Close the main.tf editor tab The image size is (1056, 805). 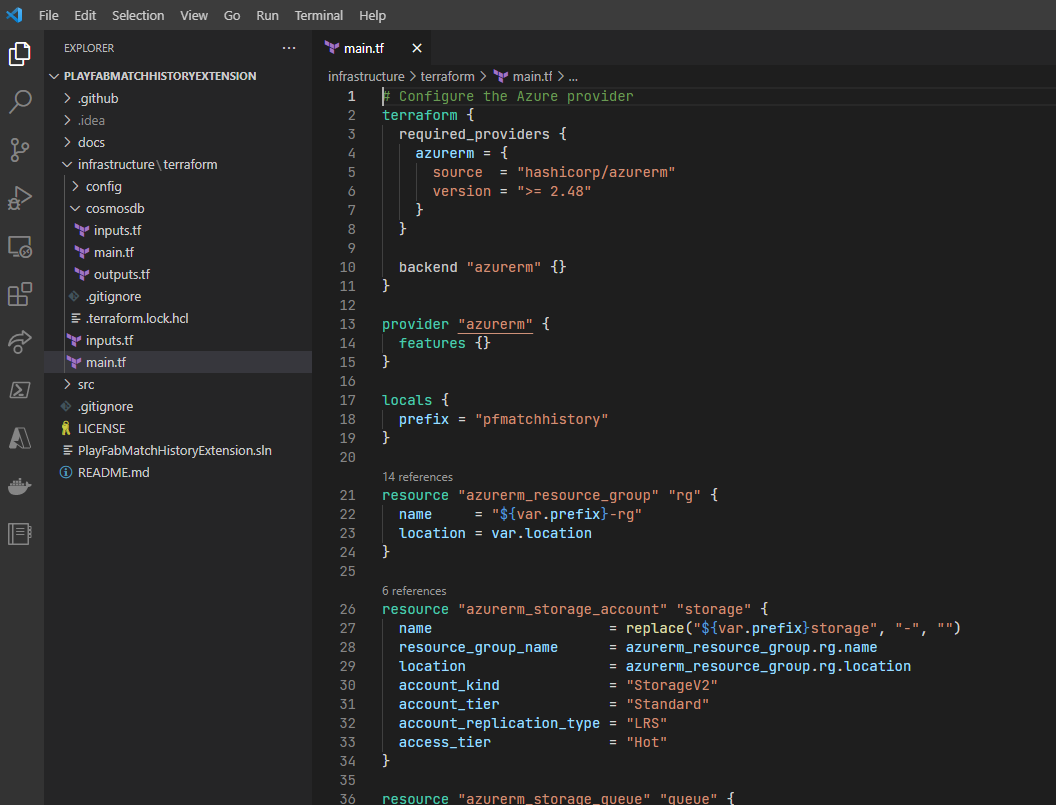pyautogui.click(x=417, y=48)
